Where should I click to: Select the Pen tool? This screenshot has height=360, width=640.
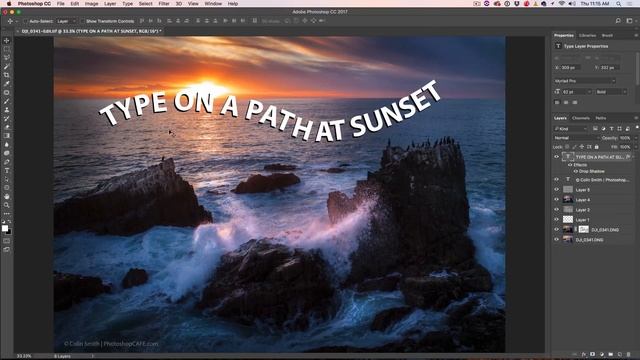click(x=7, y=162)
